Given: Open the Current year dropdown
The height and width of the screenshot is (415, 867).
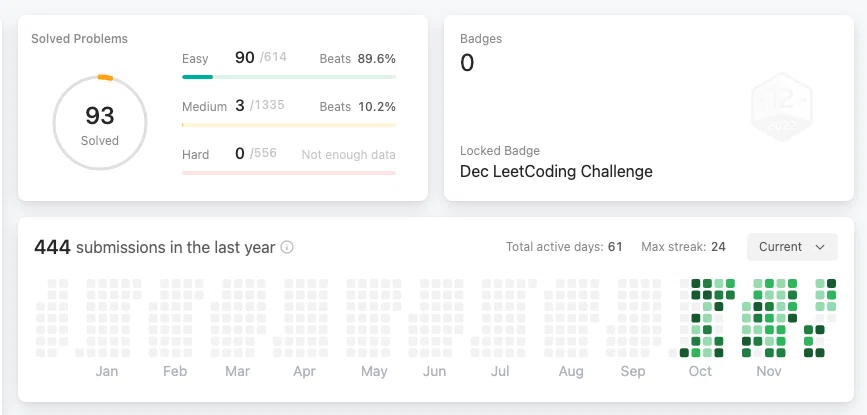Looking at the screenshot, I should 792,247.
